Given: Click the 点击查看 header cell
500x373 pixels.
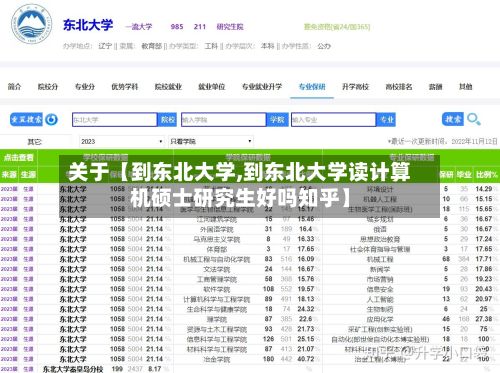Looking at the screenshot, I should tap(19, 157).
